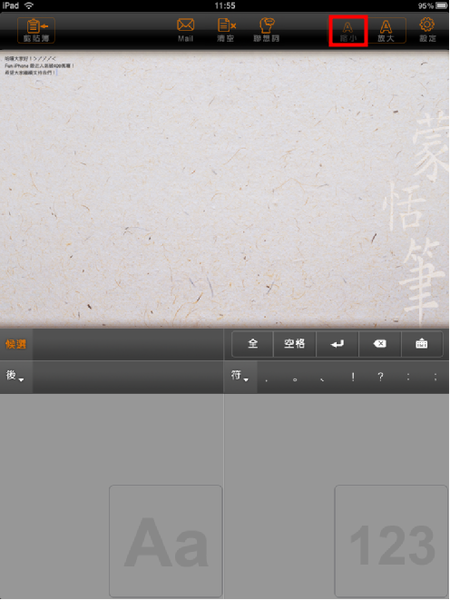Viewport: 450px width, 600px height.
Task: Expand the 符 symbols dropdown
Action: (x=240, y=377)
